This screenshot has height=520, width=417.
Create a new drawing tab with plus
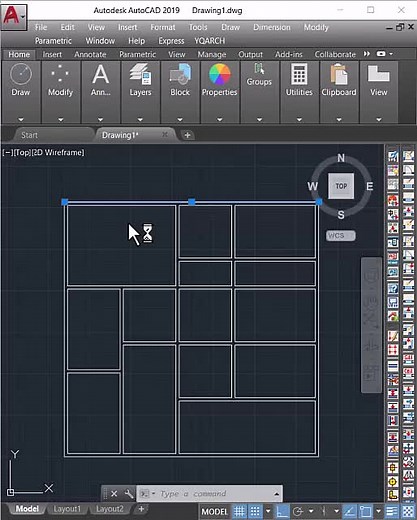click(187, 135)
